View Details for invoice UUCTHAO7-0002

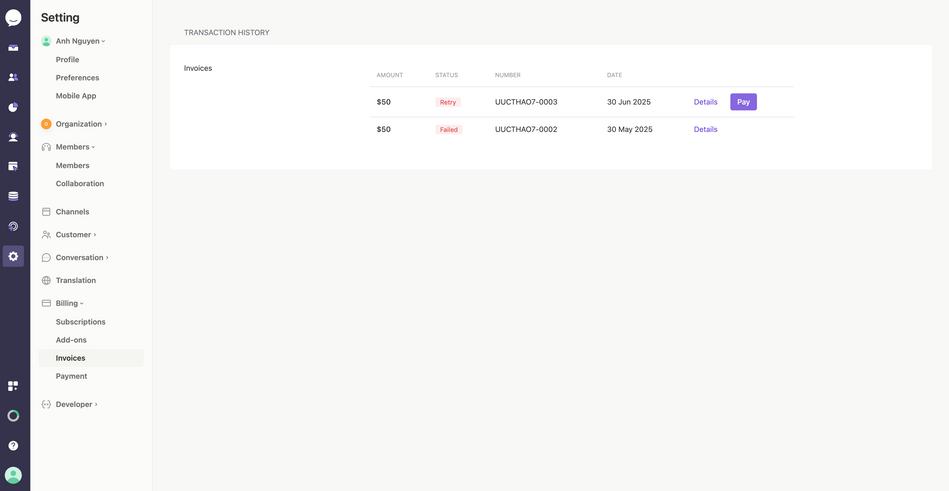705,130
